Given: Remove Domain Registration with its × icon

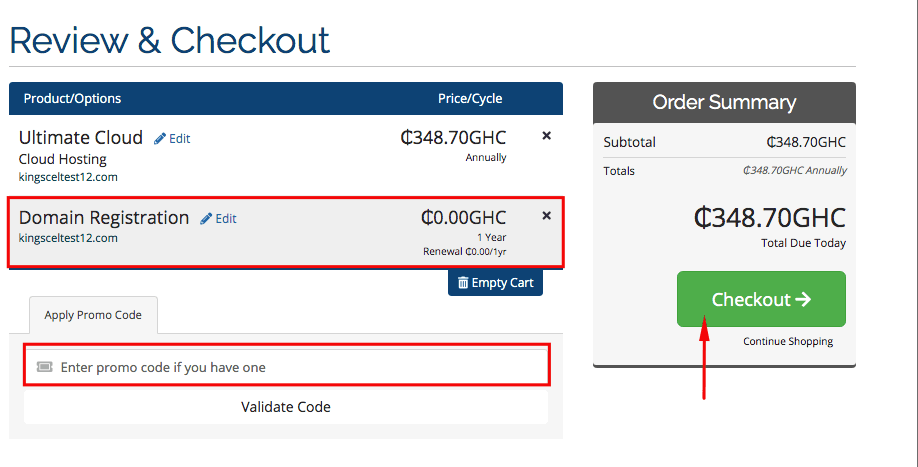Looking at the screenshot, I should [x=546, y=215].
